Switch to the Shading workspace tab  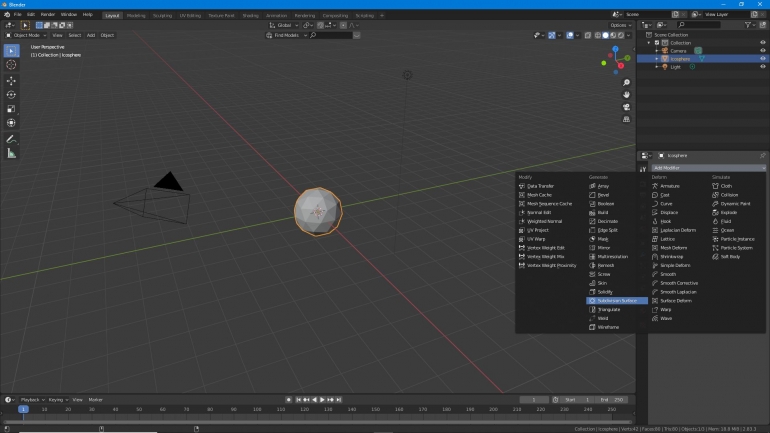point(250,15)
